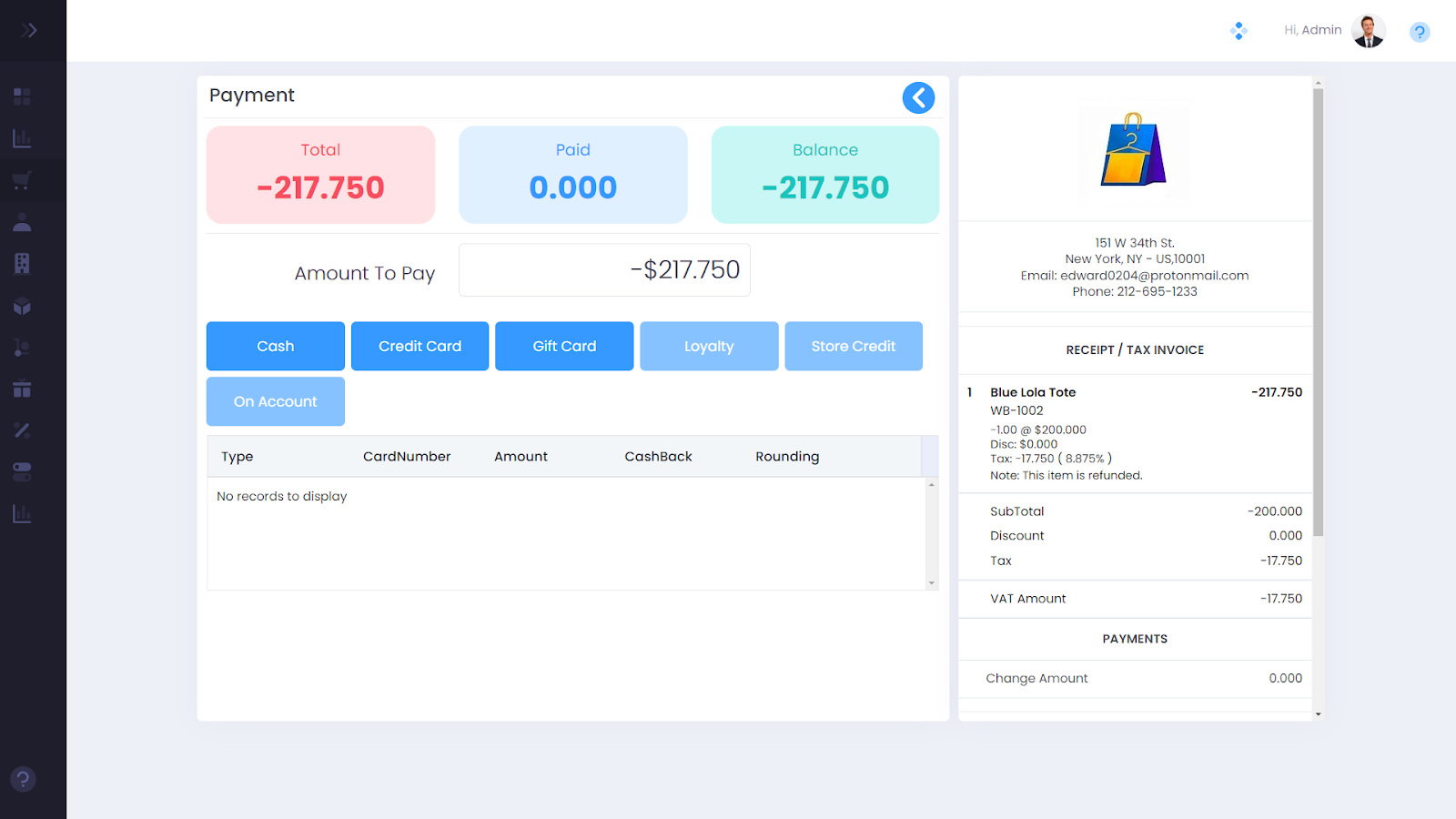This screenshot has width=1456, height=819.
Task: Open the Admin profile avatar menu
Action: [1368, 31]
